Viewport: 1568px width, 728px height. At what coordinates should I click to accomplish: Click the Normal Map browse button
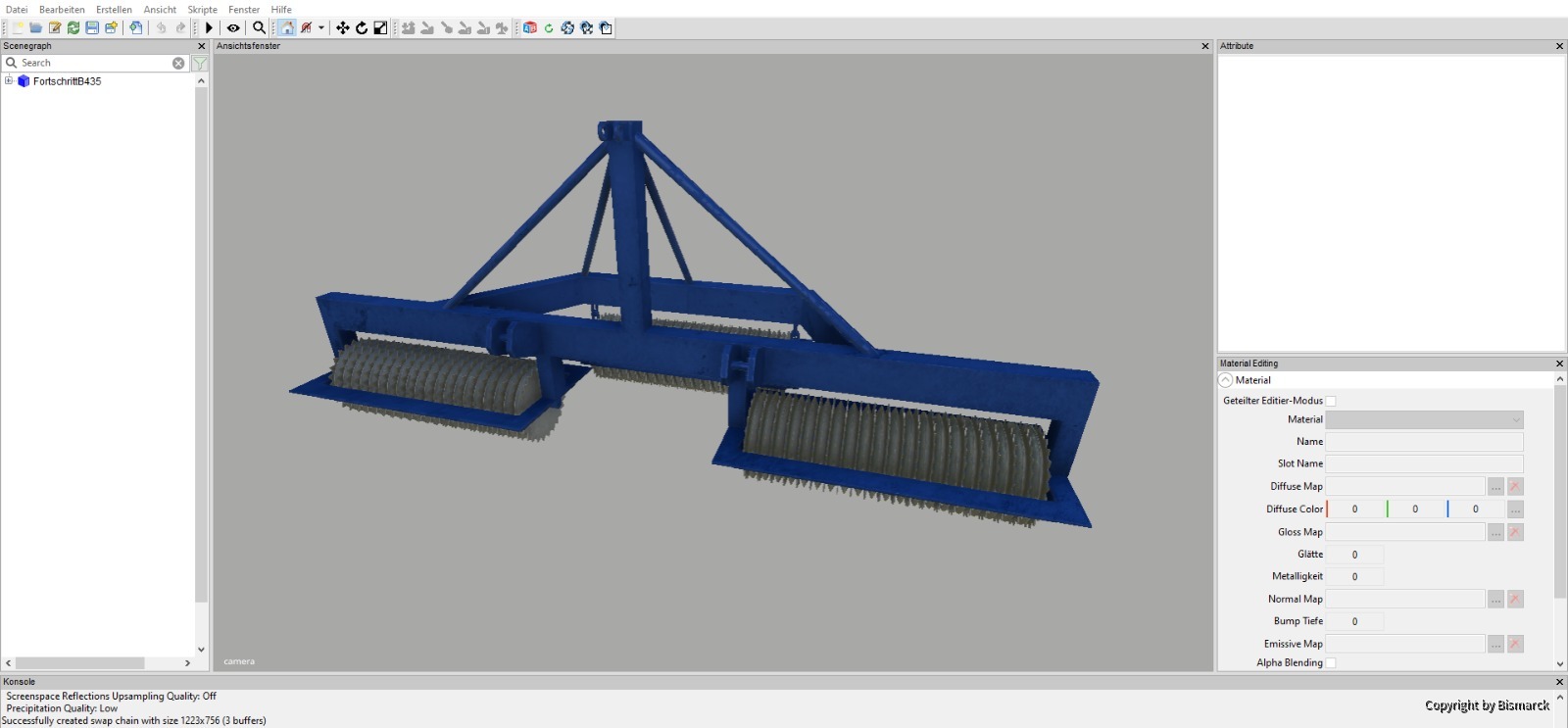click(1495, 599)
